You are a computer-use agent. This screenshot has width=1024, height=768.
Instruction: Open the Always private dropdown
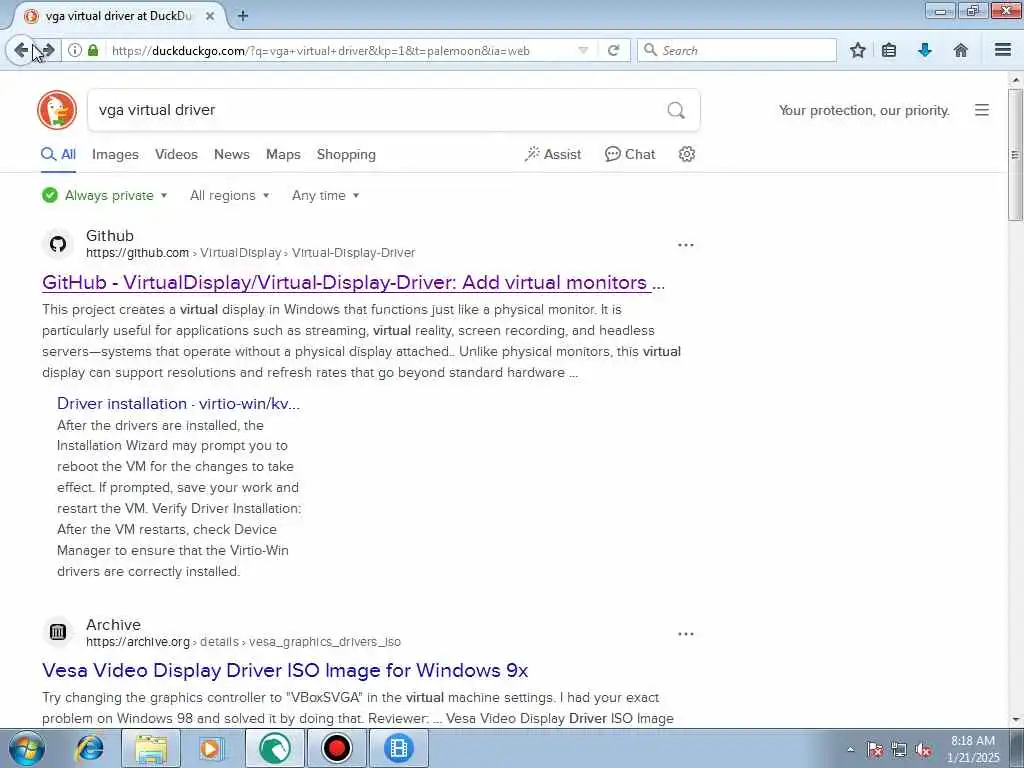(105, 195)
